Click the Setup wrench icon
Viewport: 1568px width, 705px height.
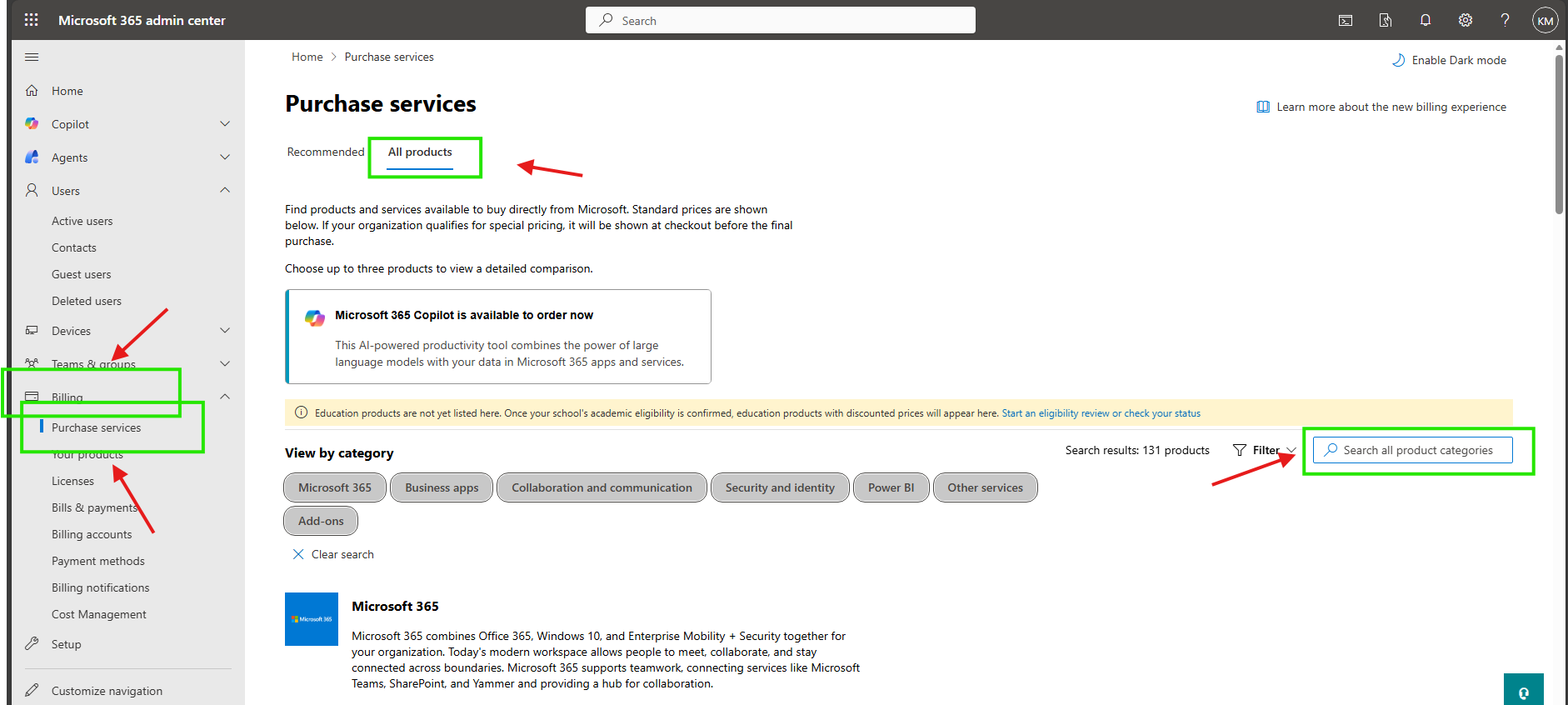click(32, 644)
